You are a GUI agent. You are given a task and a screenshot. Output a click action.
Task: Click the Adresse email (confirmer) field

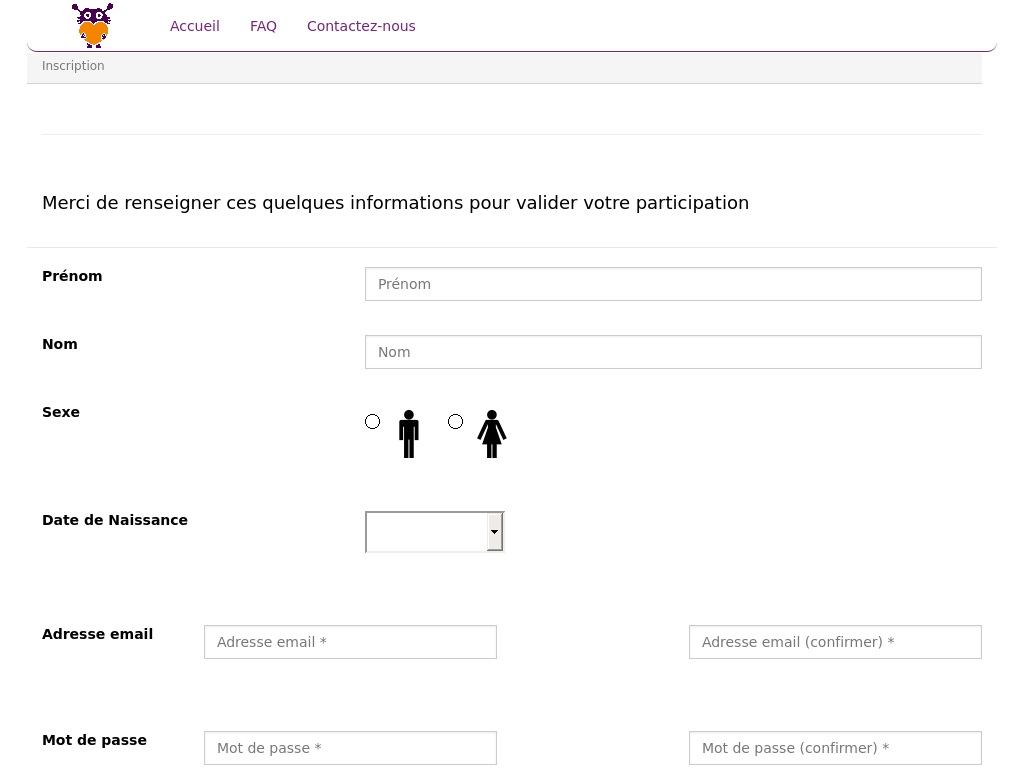pyautogui.click(x=835, y=642)
